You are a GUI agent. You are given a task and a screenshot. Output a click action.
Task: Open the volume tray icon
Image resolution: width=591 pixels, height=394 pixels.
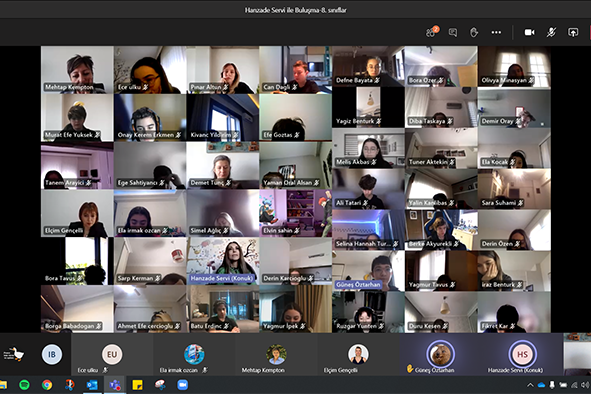click(585, 385)
